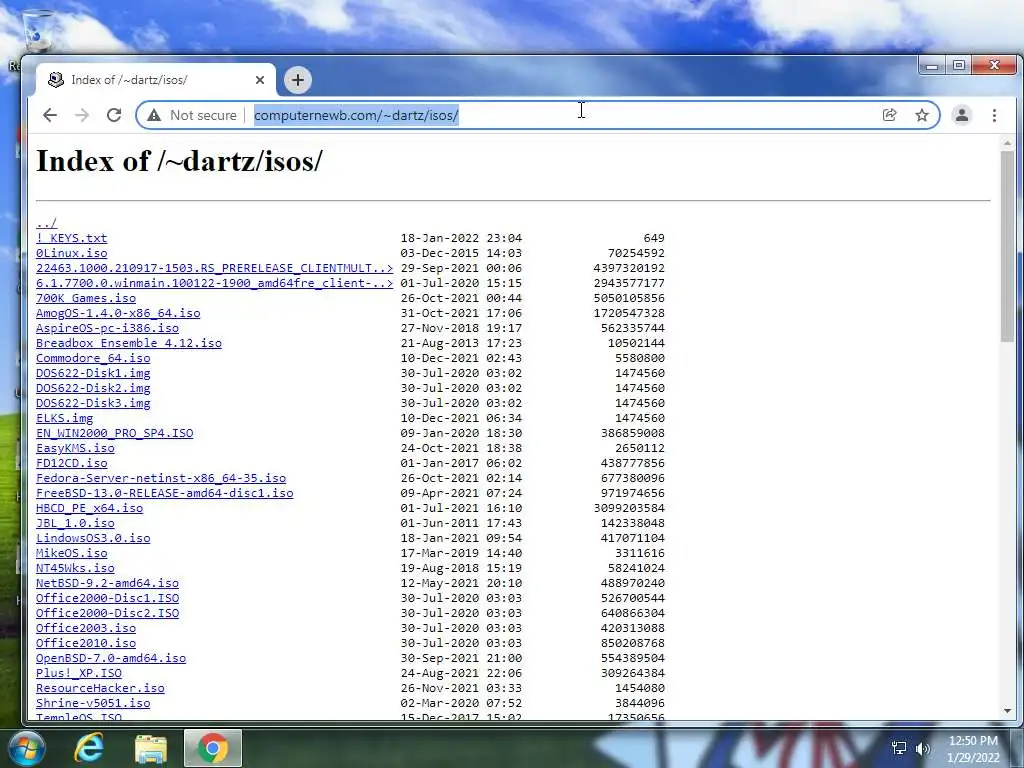
Task: Go to the parent directory ../ link
Action: click(46, 223)
